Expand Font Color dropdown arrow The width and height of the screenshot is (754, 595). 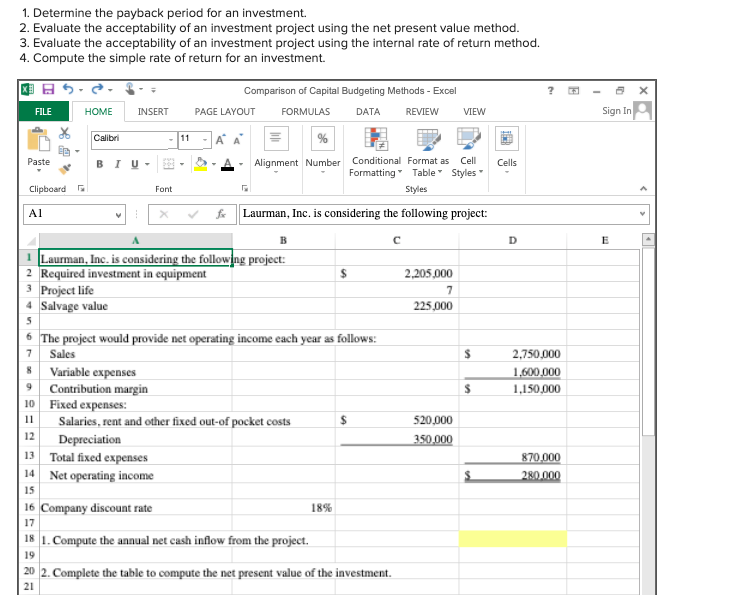(241, 164)
